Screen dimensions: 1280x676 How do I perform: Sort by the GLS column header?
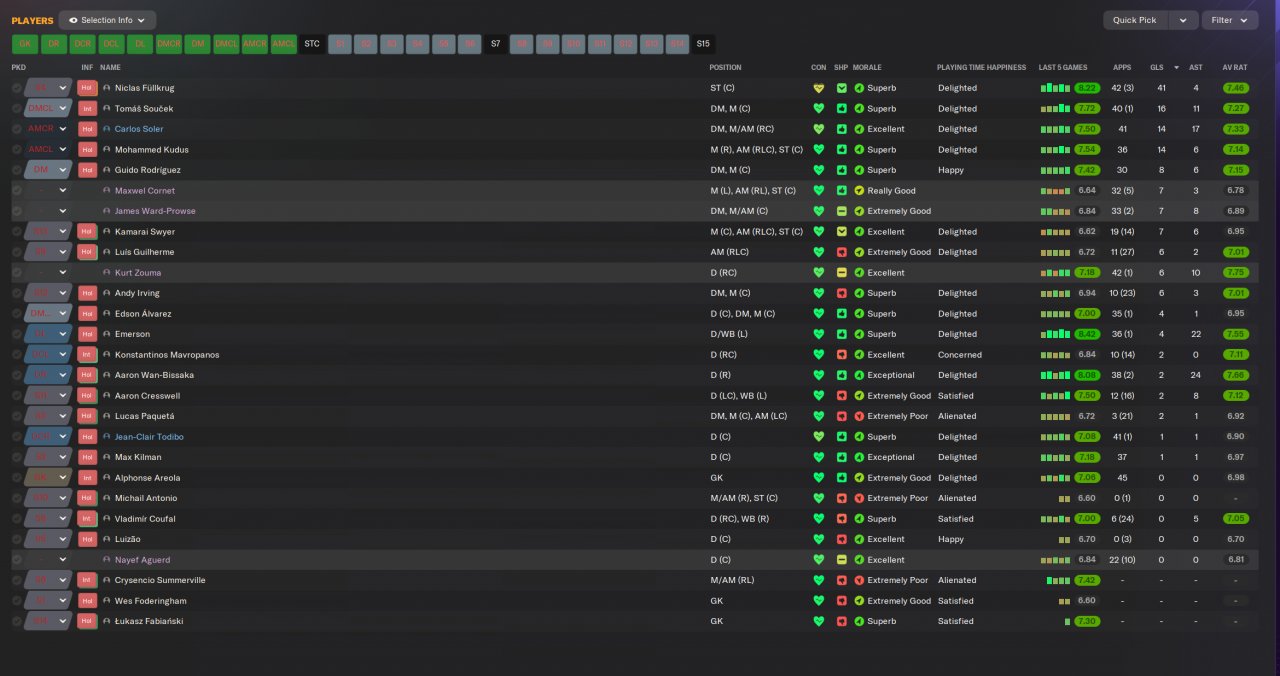click(x=1157, y=68)
